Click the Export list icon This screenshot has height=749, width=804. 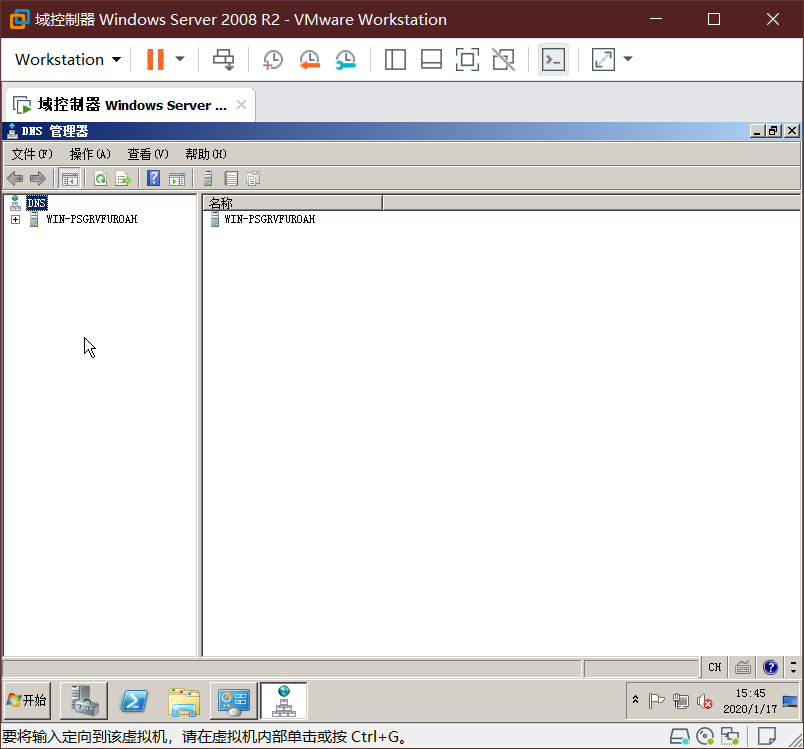[x=123, y=179]
